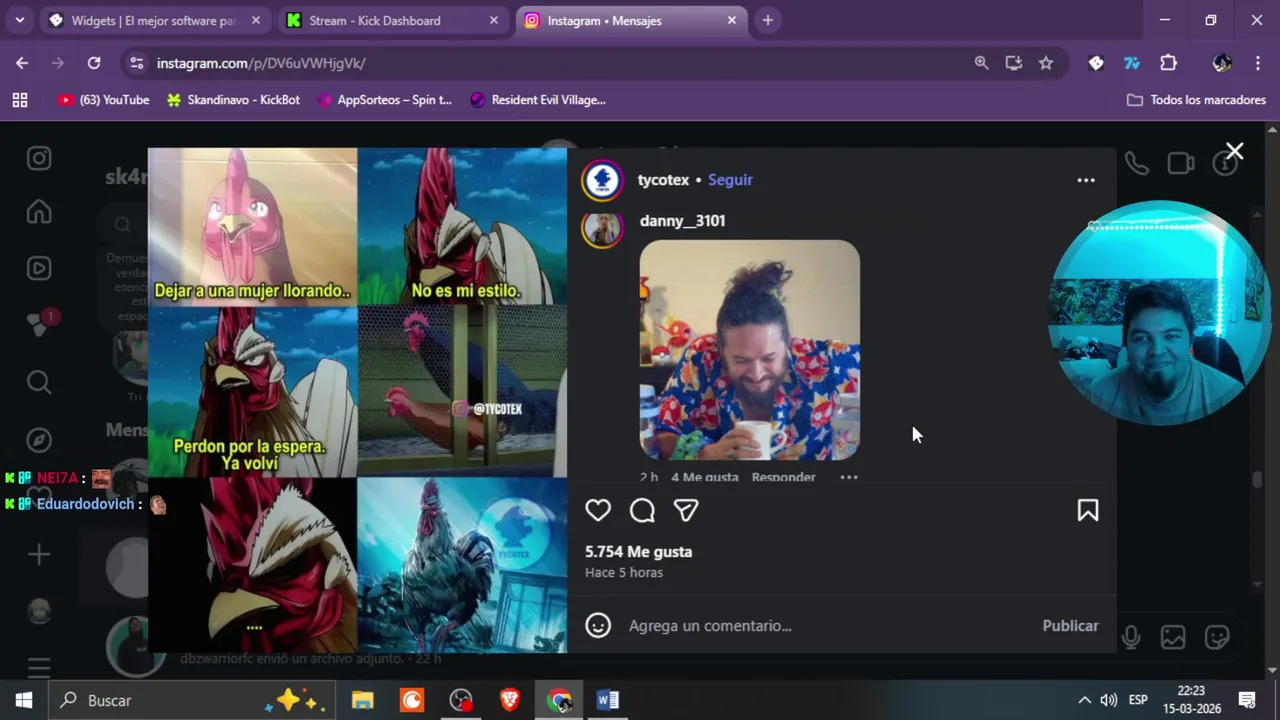Go back in browser history
Screen dimensions: 1280x720
22,63
